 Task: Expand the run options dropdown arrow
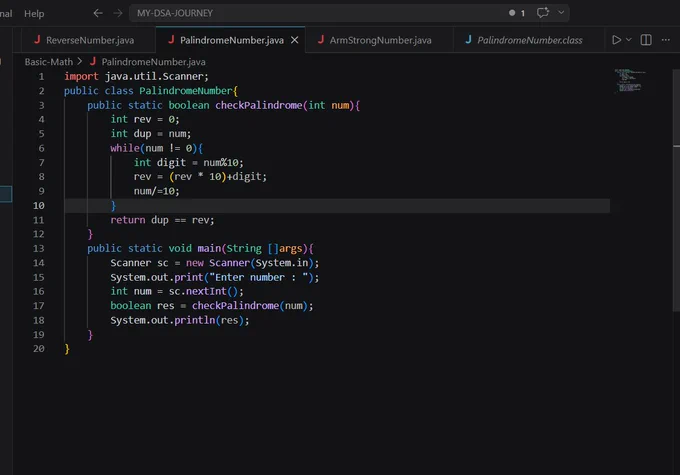pos(628,40)
